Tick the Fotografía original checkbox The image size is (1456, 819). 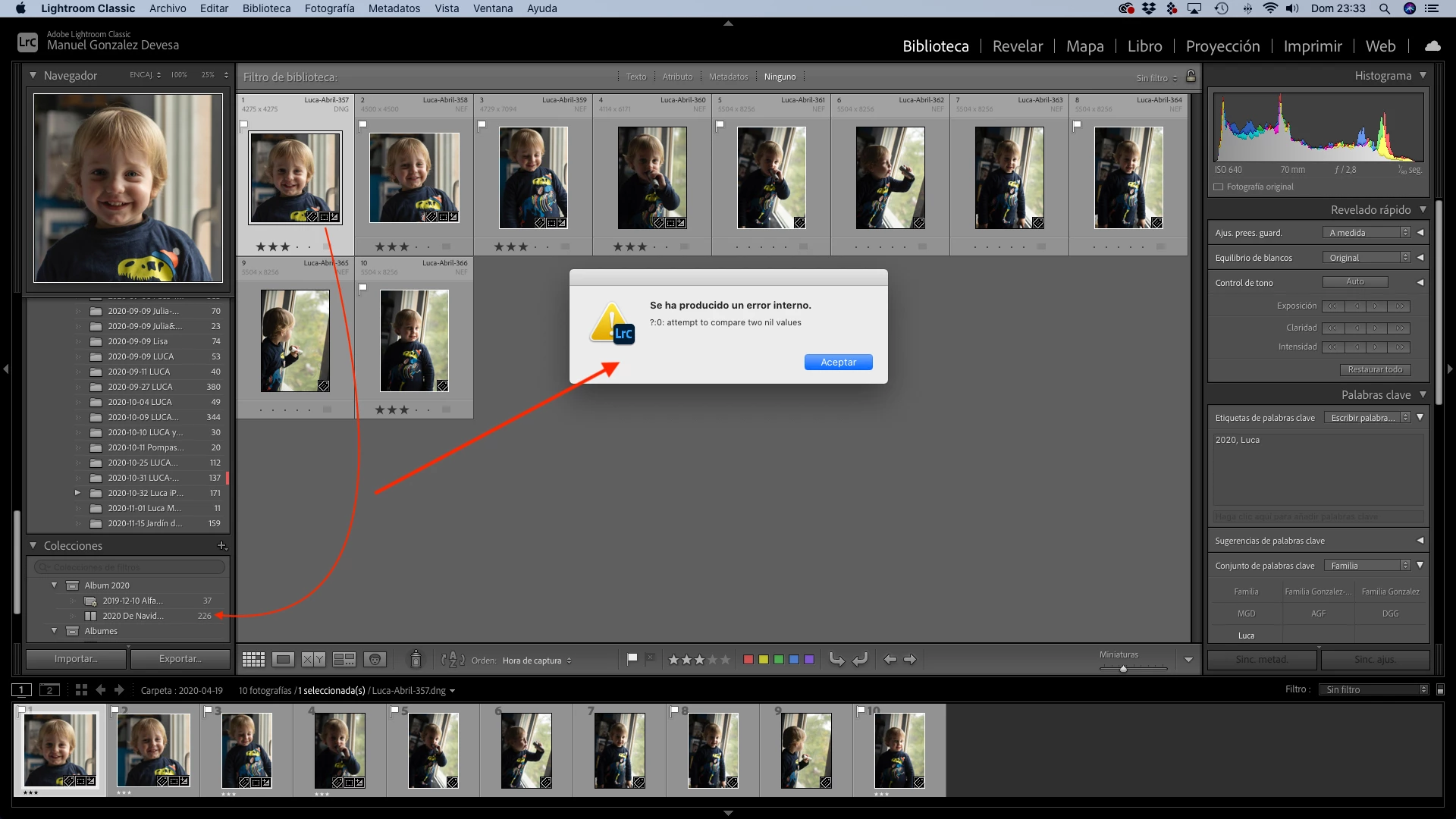coord(1219,187)
